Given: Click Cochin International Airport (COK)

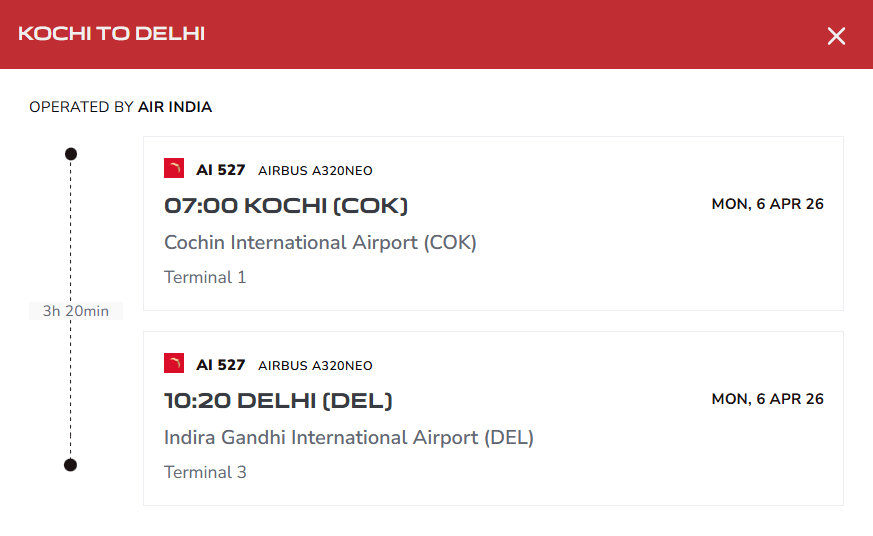Looking at the screenshot, I should 320,242.
